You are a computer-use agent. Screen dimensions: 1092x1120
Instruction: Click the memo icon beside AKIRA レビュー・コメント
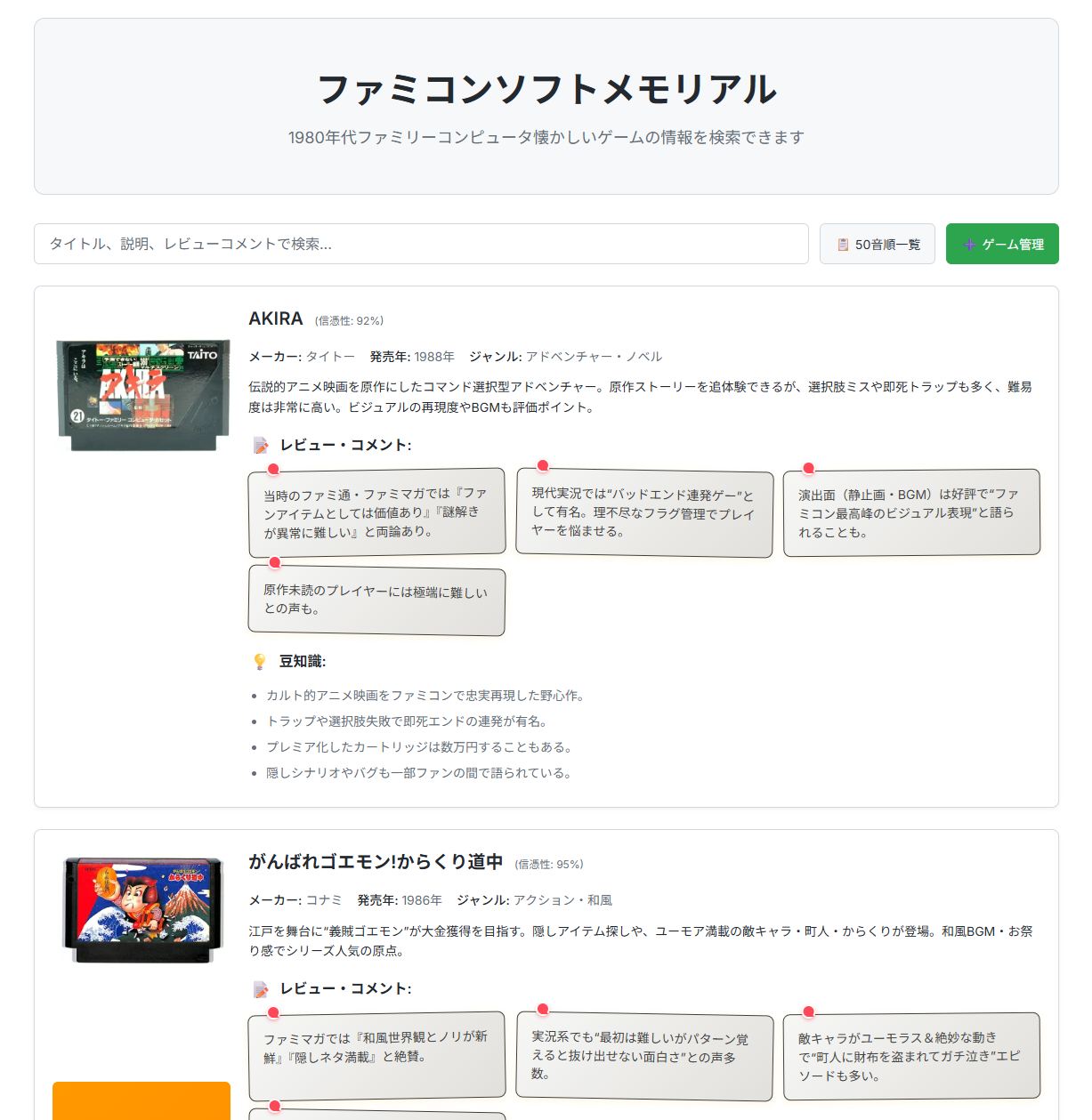(x=261, y=445)
